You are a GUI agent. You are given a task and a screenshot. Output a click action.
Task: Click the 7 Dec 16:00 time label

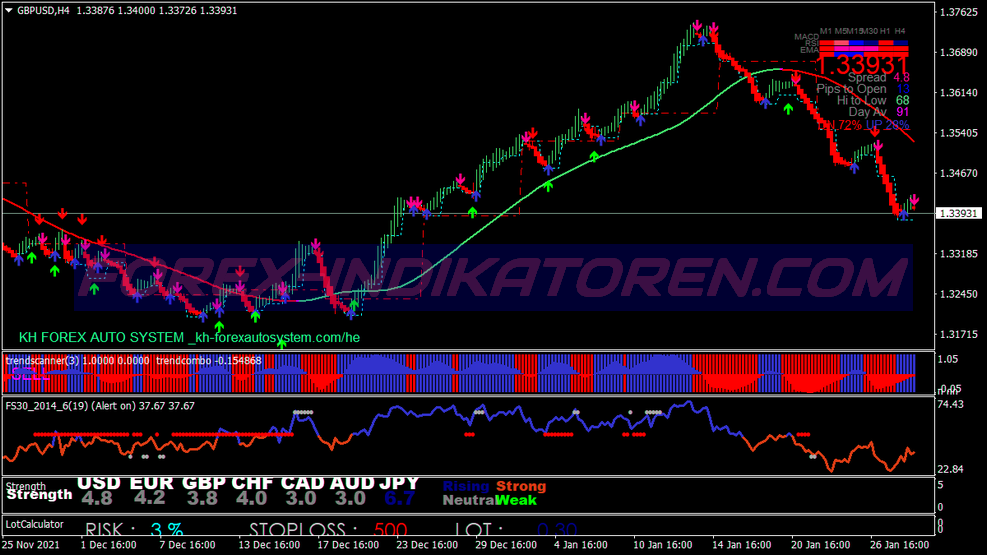click(187, 545)
